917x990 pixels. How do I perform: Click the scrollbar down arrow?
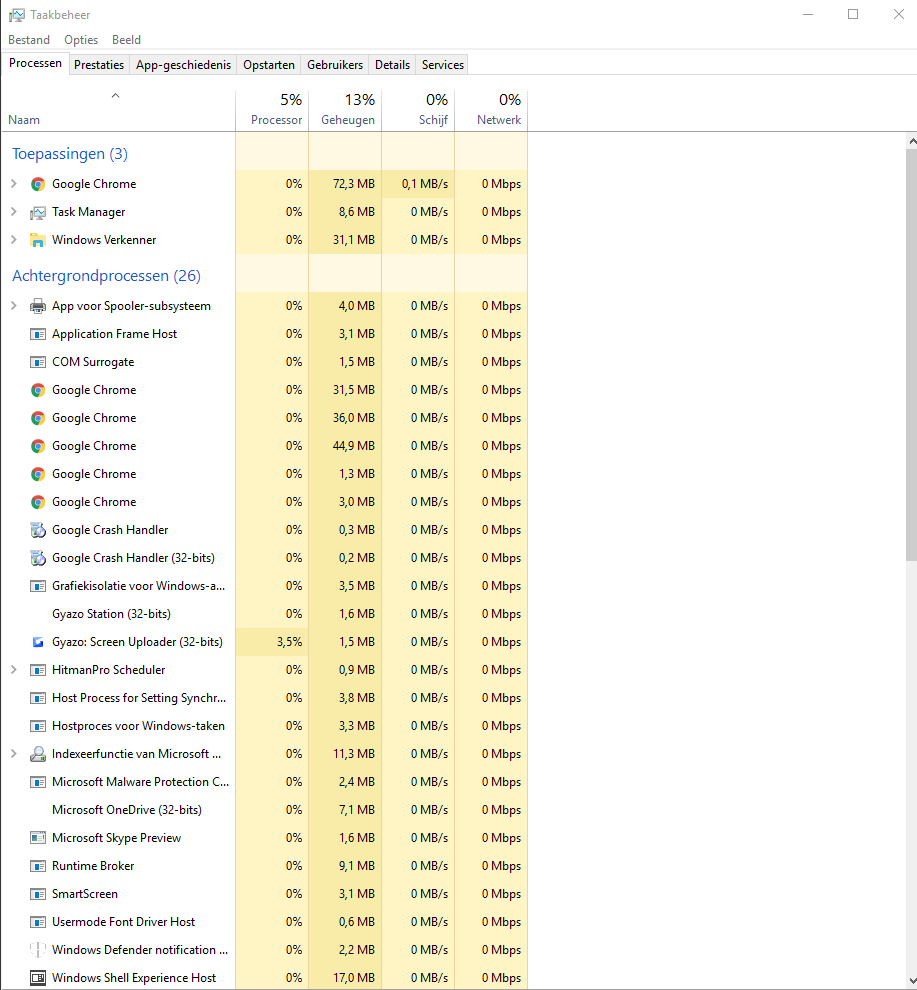tap(911, 981)
